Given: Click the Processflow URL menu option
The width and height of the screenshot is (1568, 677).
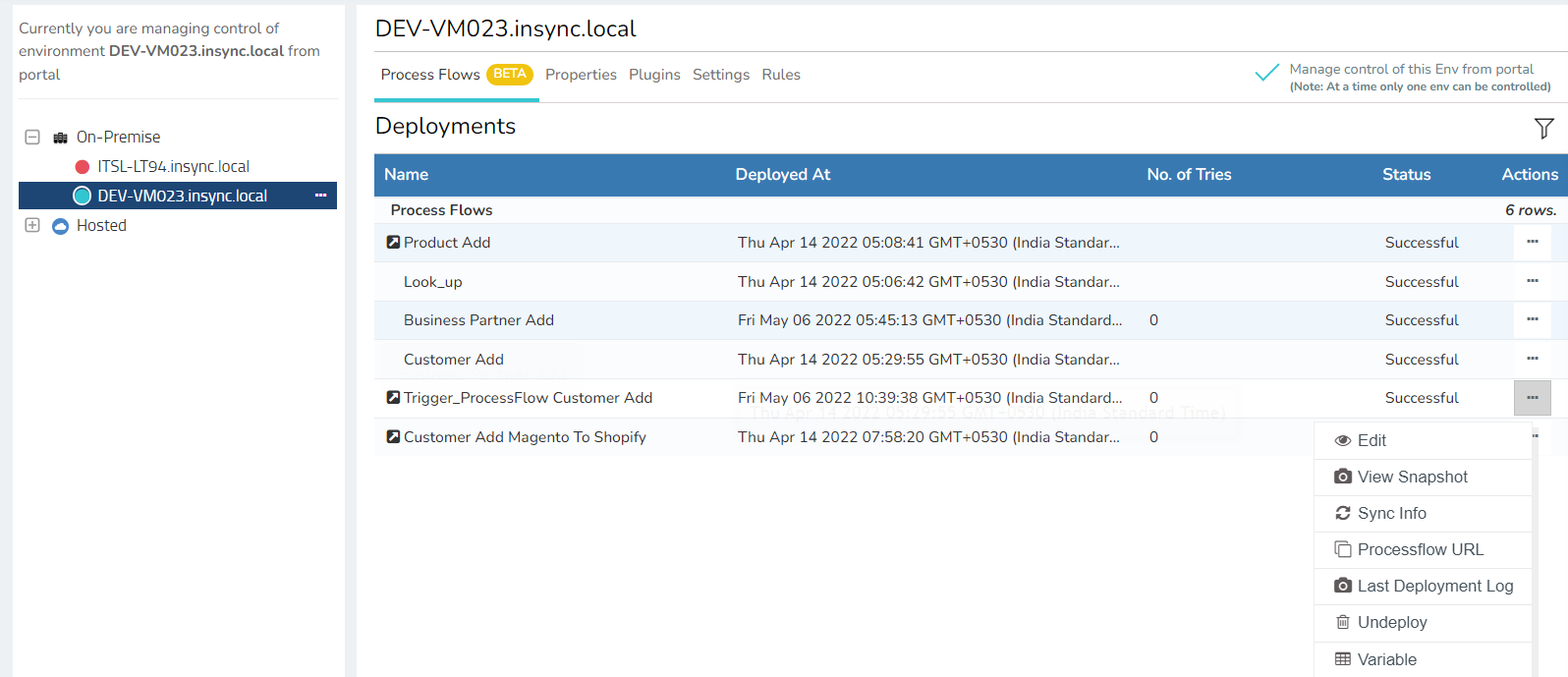Looking at the screenshot, I should point(1420,550).
